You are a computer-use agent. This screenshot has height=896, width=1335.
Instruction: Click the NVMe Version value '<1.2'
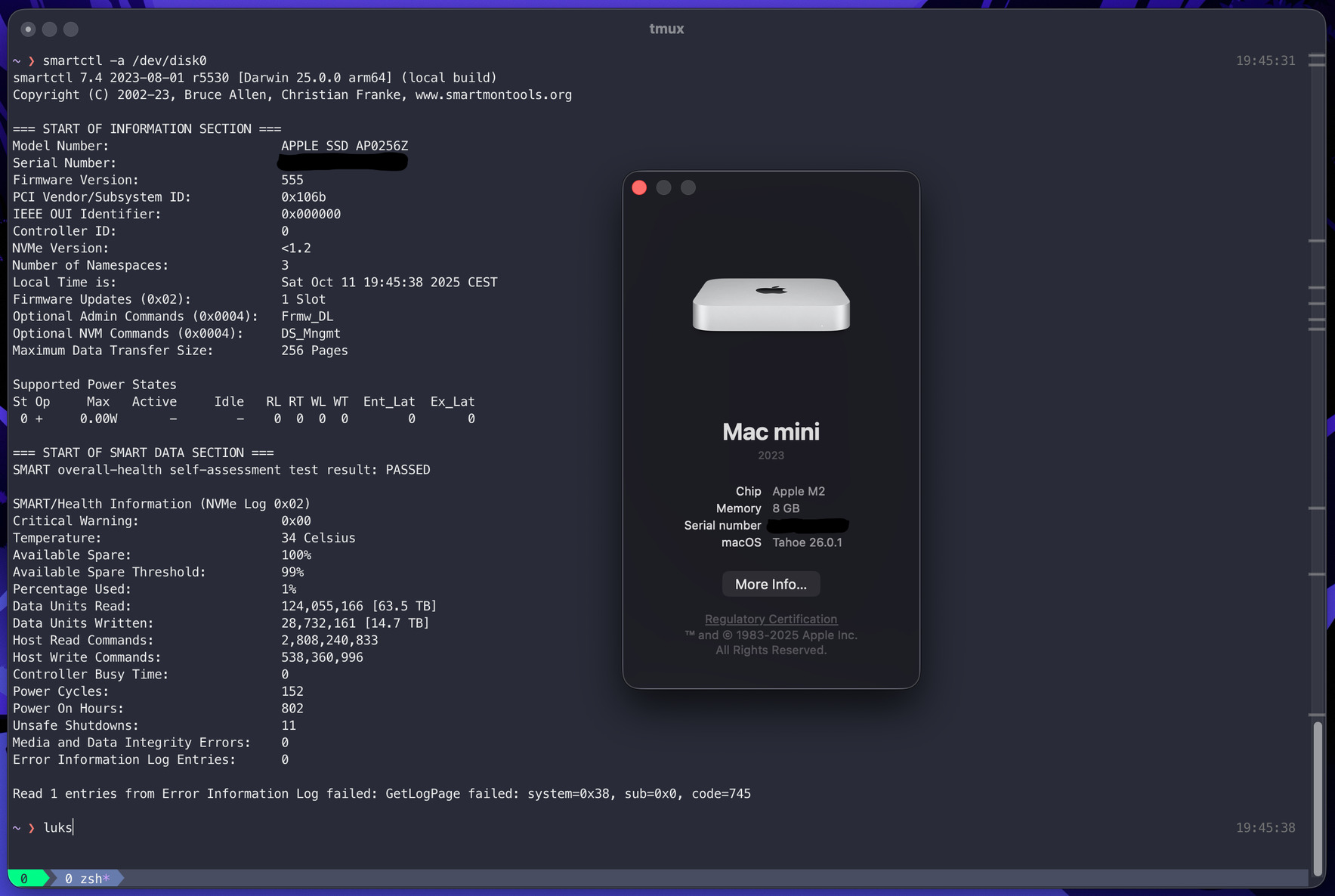pyautogui.click(x=296, y=249)
